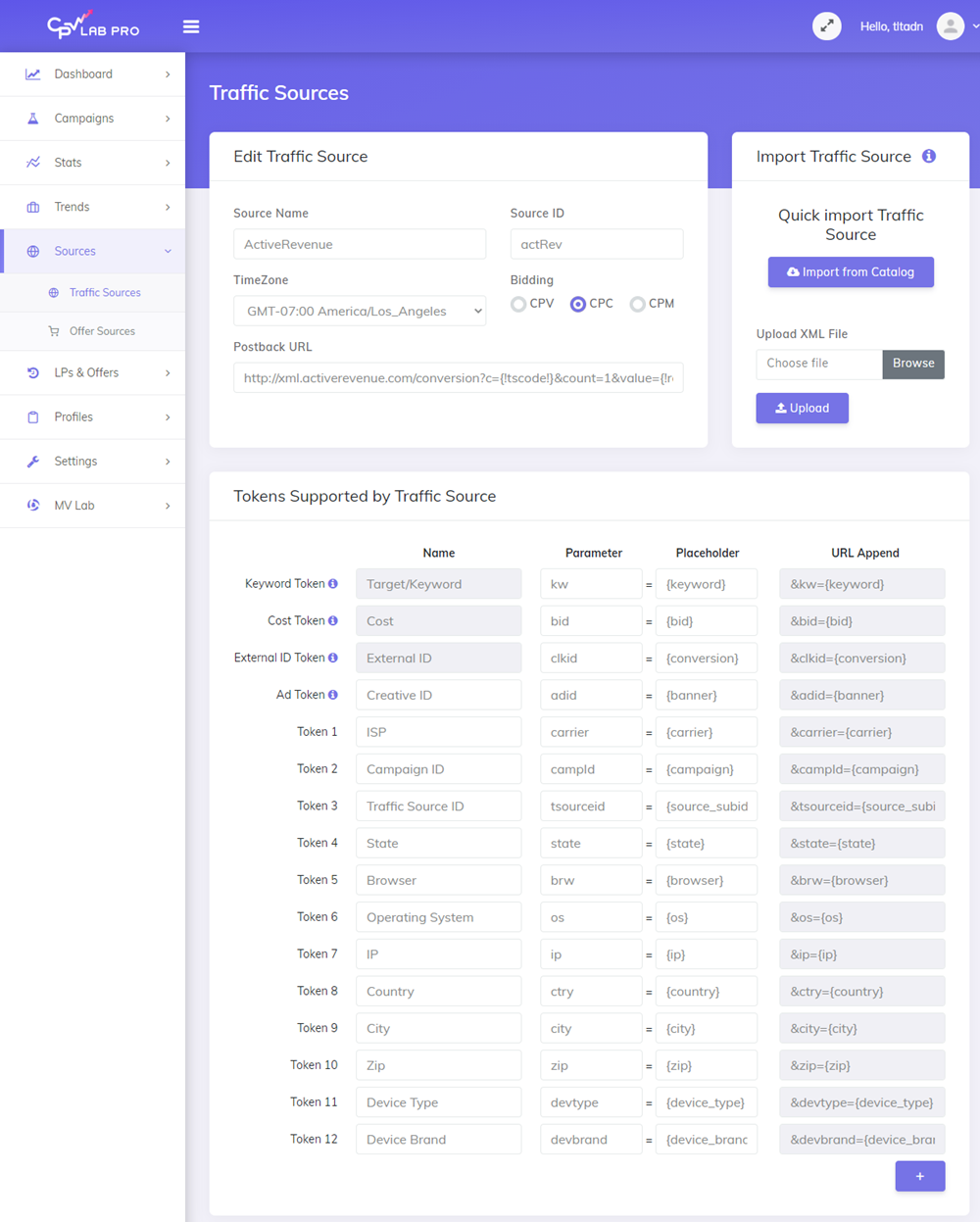The image size is (980, 1222).
Task: Switch to Offer Sources in the sidebar
Action: (101, 330)
